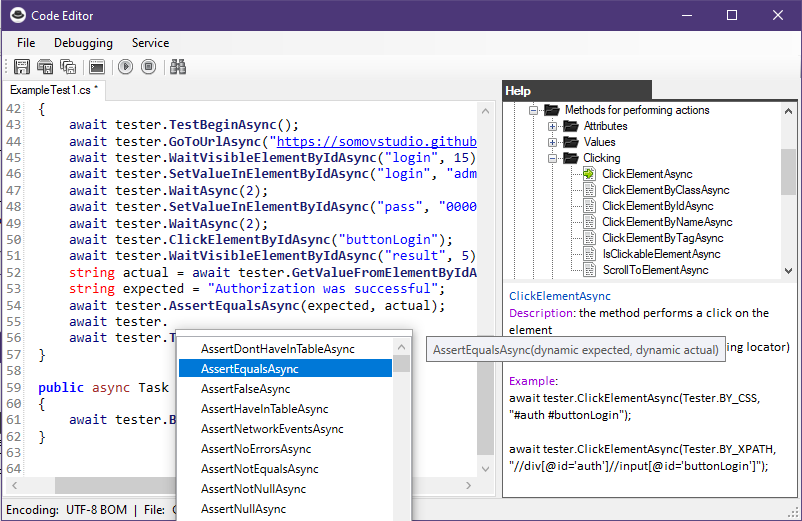
Task: Click the Save file toolbar icon
Action: click(21, 67)
